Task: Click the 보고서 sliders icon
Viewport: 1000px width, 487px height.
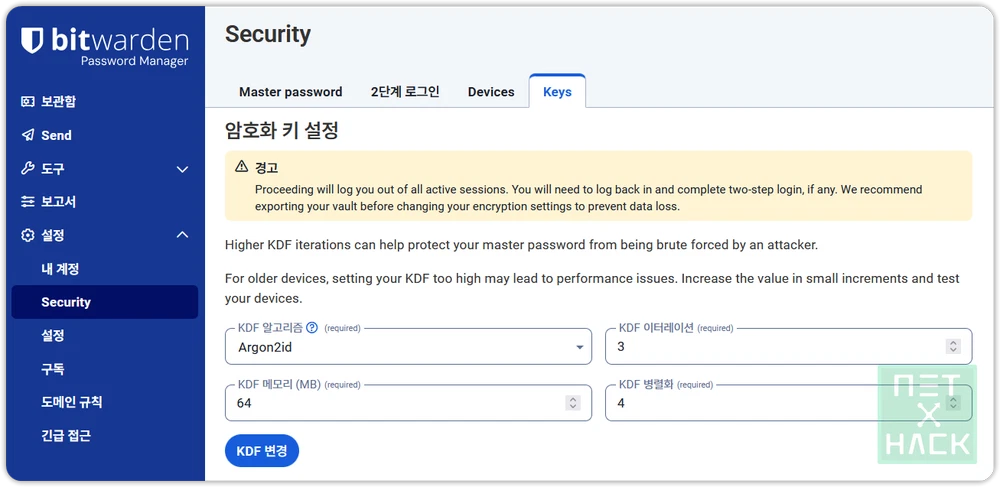Action: [x=27, y=202]
